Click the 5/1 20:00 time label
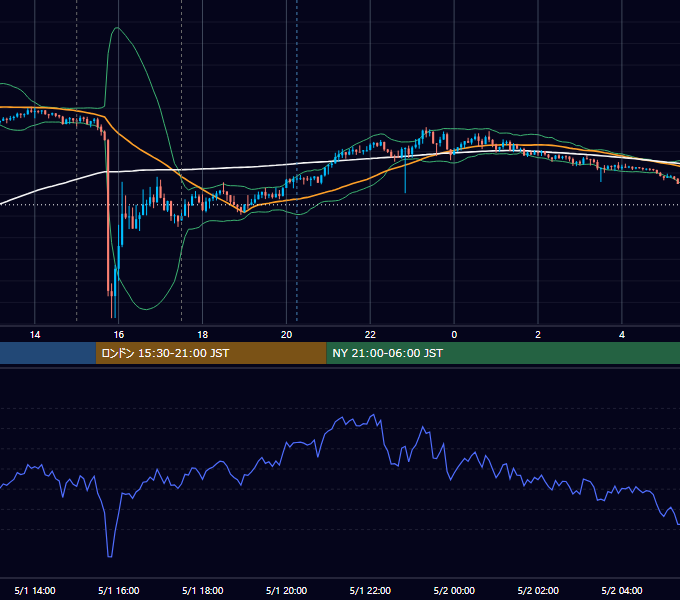 tap(286, 590)
